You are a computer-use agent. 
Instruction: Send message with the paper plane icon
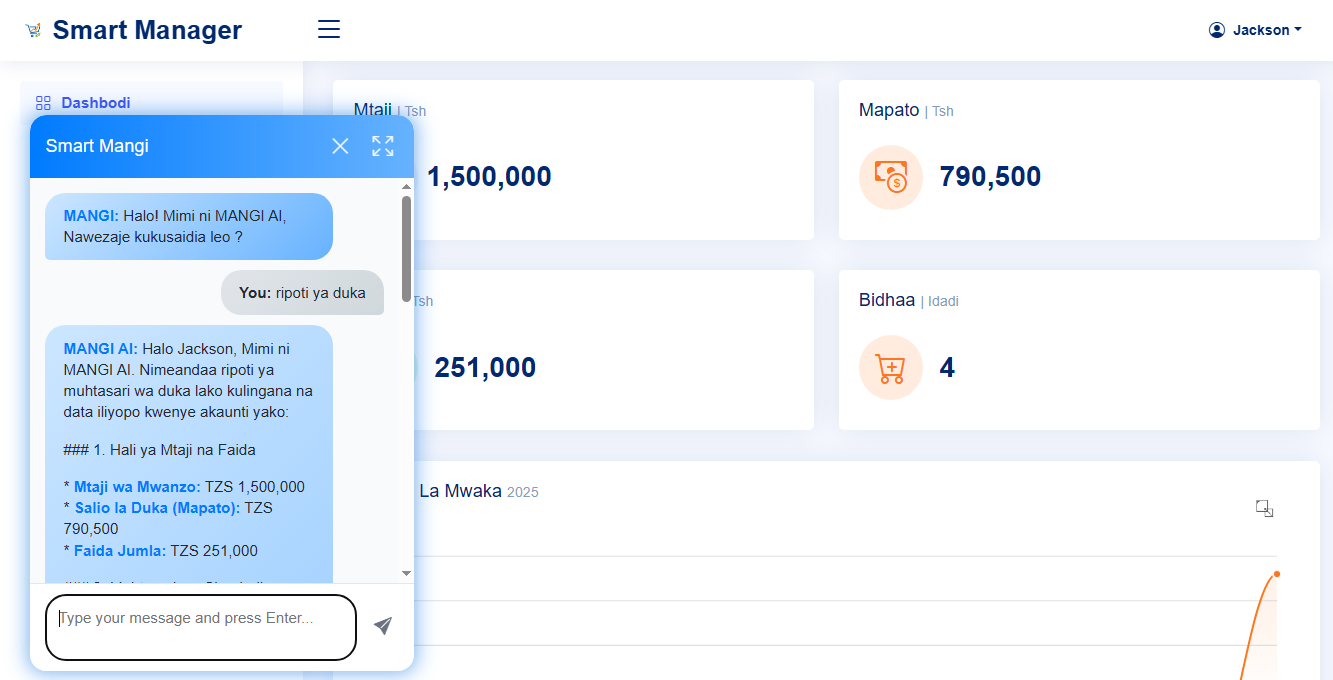tap(383, 626)
